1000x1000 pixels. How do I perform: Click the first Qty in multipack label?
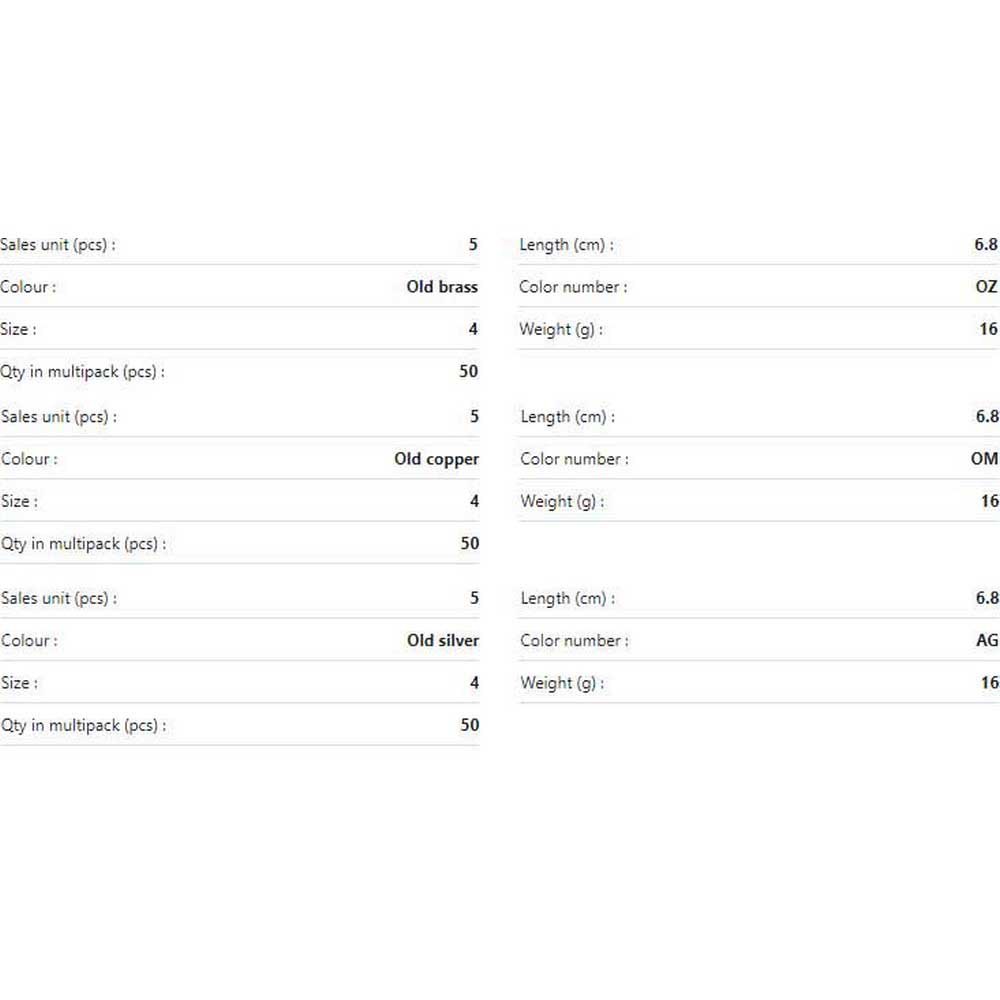pyautogui.click(x=82, y=372)
